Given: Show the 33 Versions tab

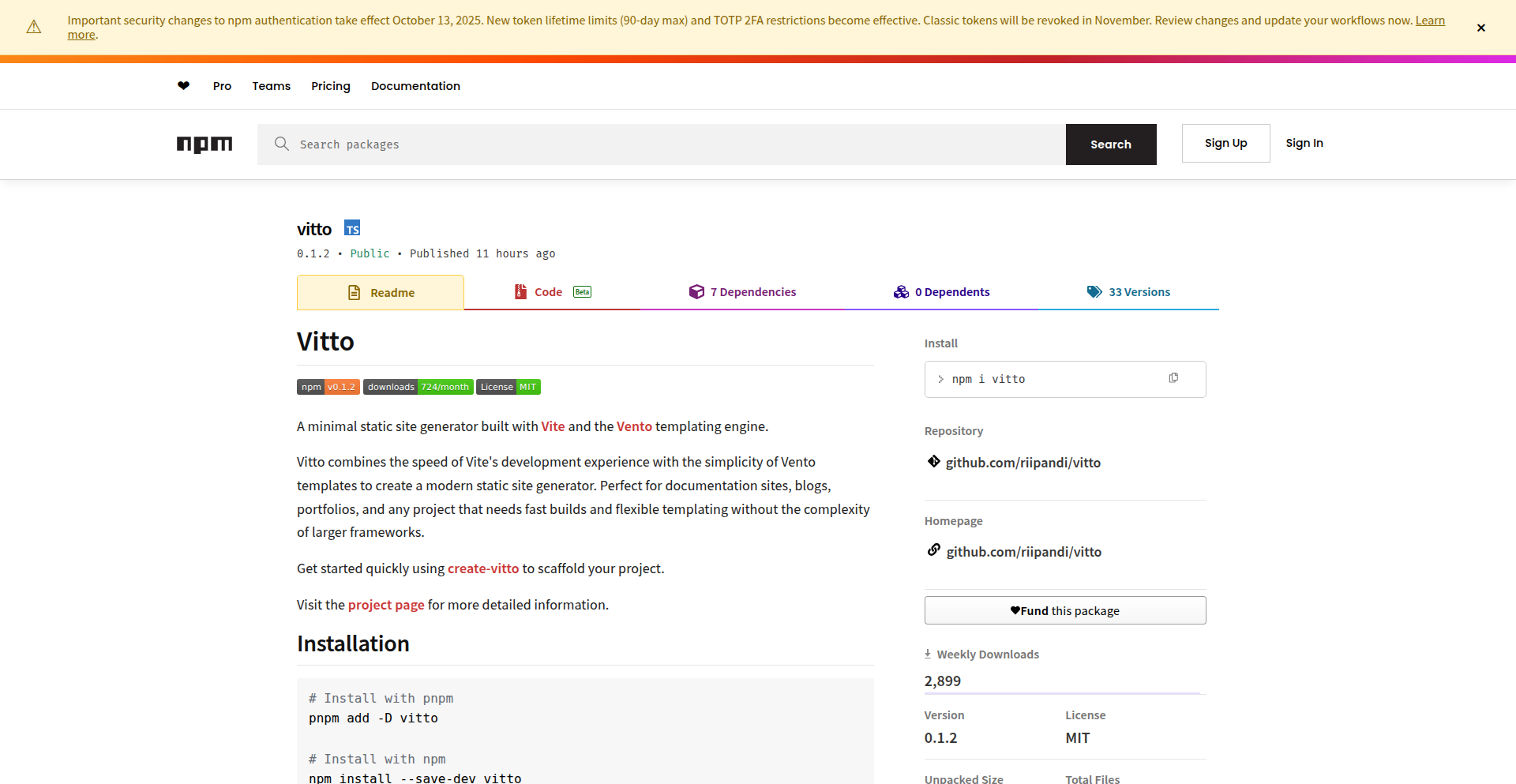Looking at the screenshot, I should 1128,292.
